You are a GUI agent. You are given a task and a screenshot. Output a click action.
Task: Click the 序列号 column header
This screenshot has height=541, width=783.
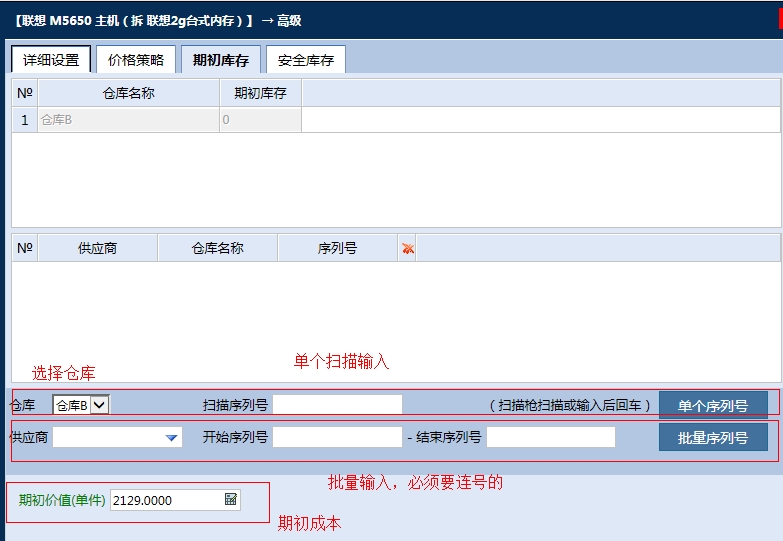(337, 248)
